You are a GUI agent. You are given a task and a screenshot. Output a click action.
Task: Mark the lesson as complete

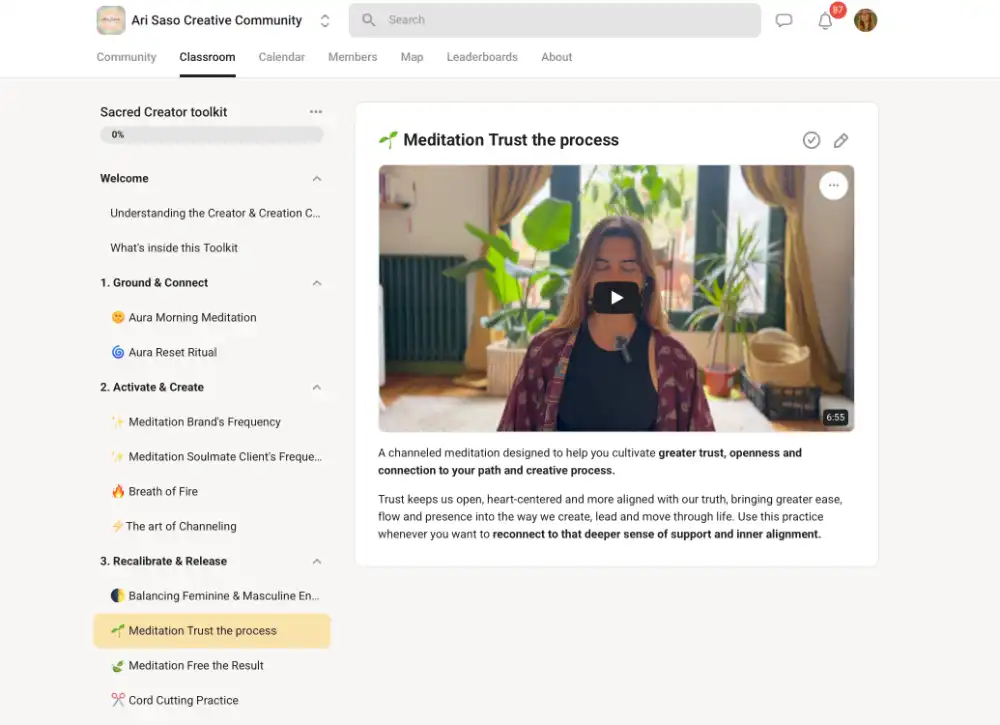[x=811, y=140]
